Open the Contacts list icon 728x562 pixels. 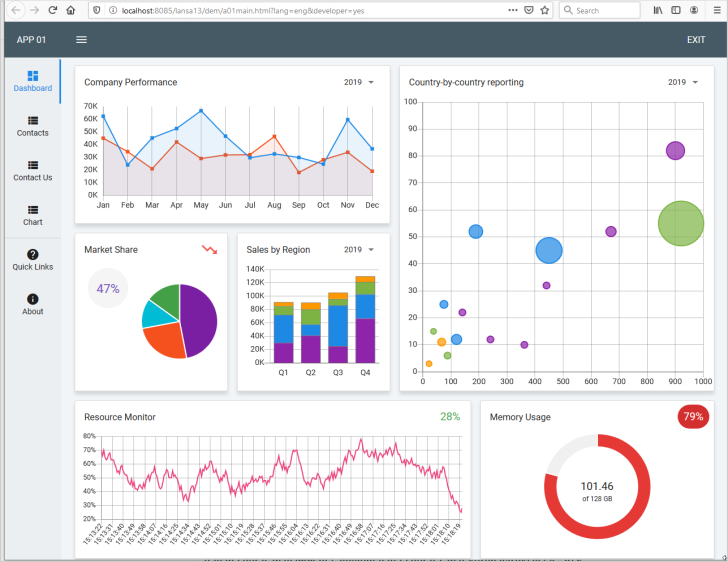point(33,120)
